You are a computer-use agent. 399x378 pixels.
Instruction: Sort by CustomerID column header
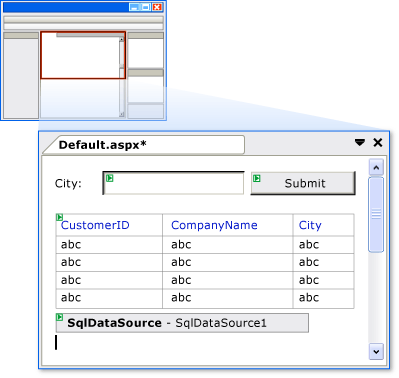(x=95, y=225)
